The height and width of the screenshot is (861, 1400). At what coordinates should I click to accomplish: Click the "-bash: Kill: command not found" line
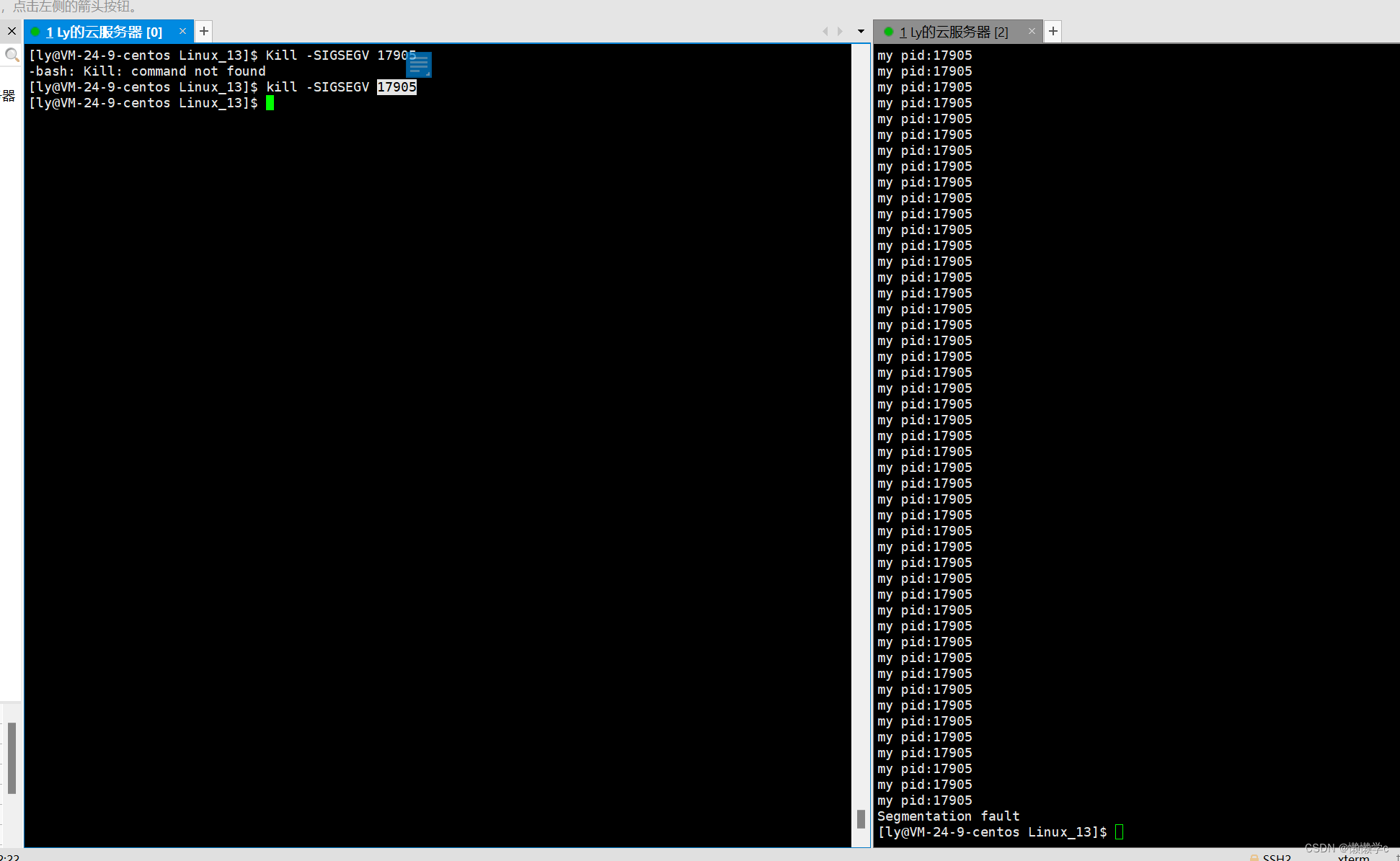coord(147,71)
